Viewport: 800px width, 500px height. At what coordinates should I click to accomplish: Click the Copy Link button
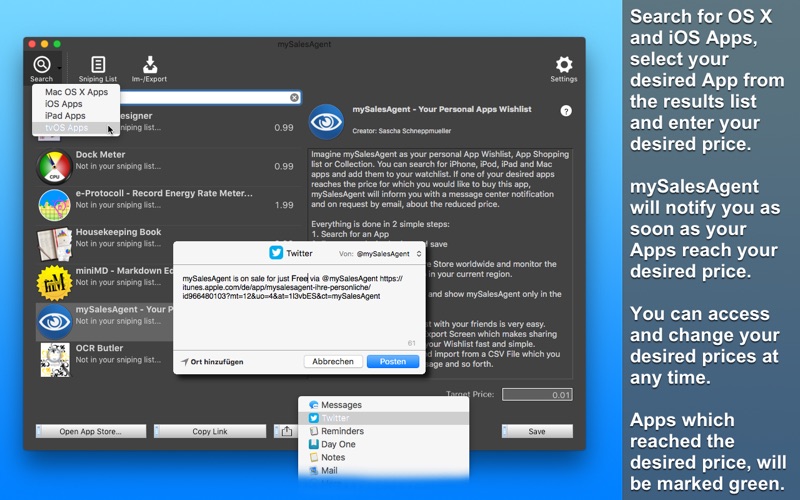(210, 431)
